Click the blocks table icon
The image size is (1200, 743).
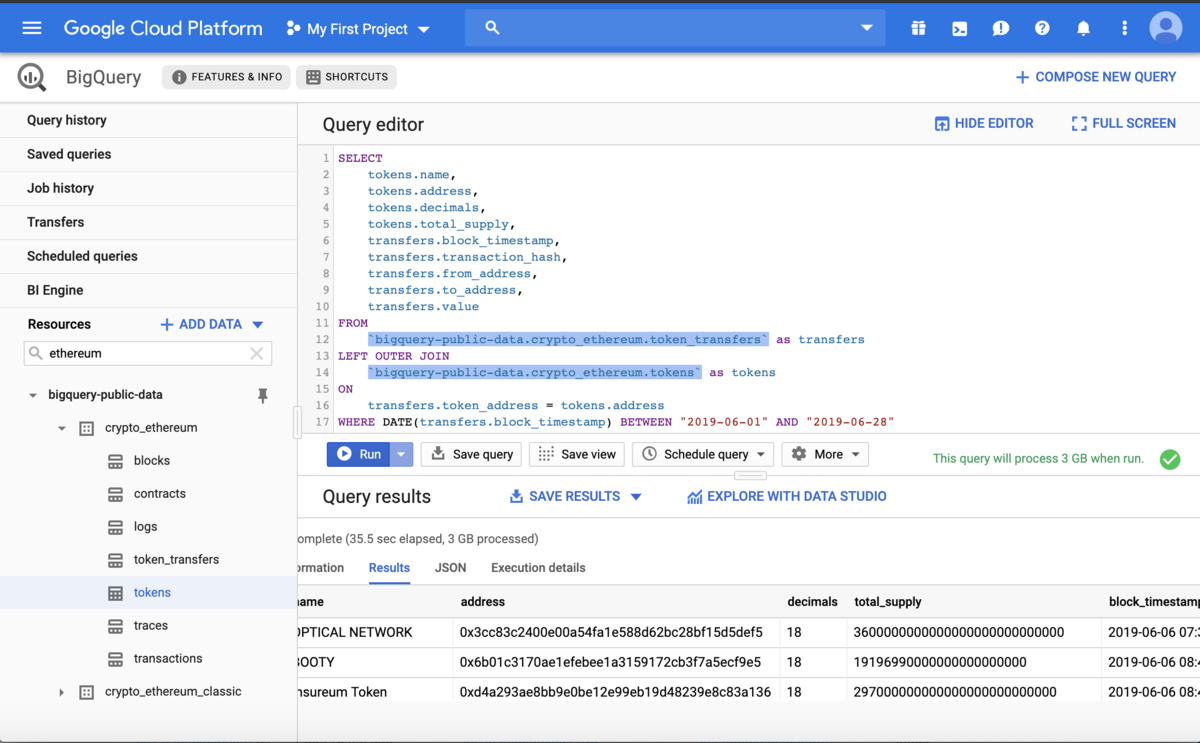(115, 461)
